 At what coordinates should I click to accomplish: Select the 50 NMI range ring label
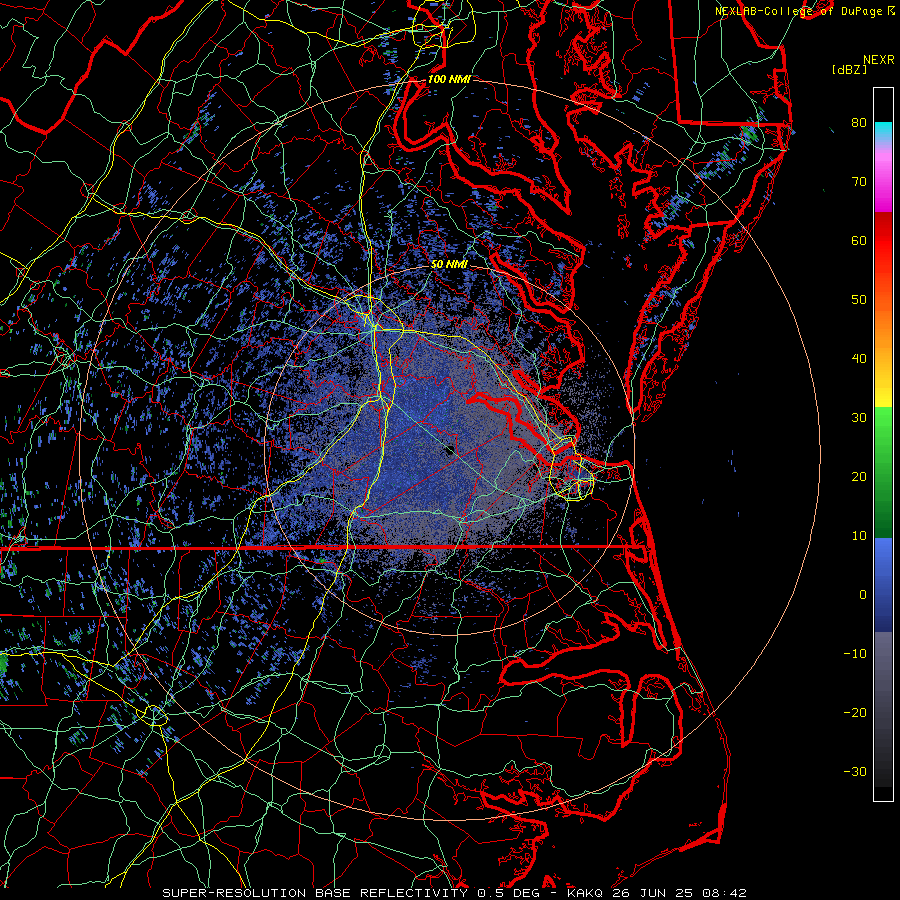(449, 264)
